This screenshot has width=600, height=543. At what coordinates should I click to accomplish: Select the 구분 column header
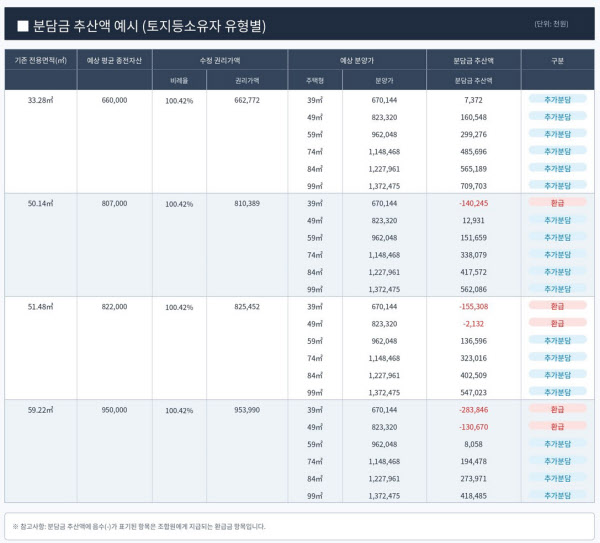(x=558, y=60)
